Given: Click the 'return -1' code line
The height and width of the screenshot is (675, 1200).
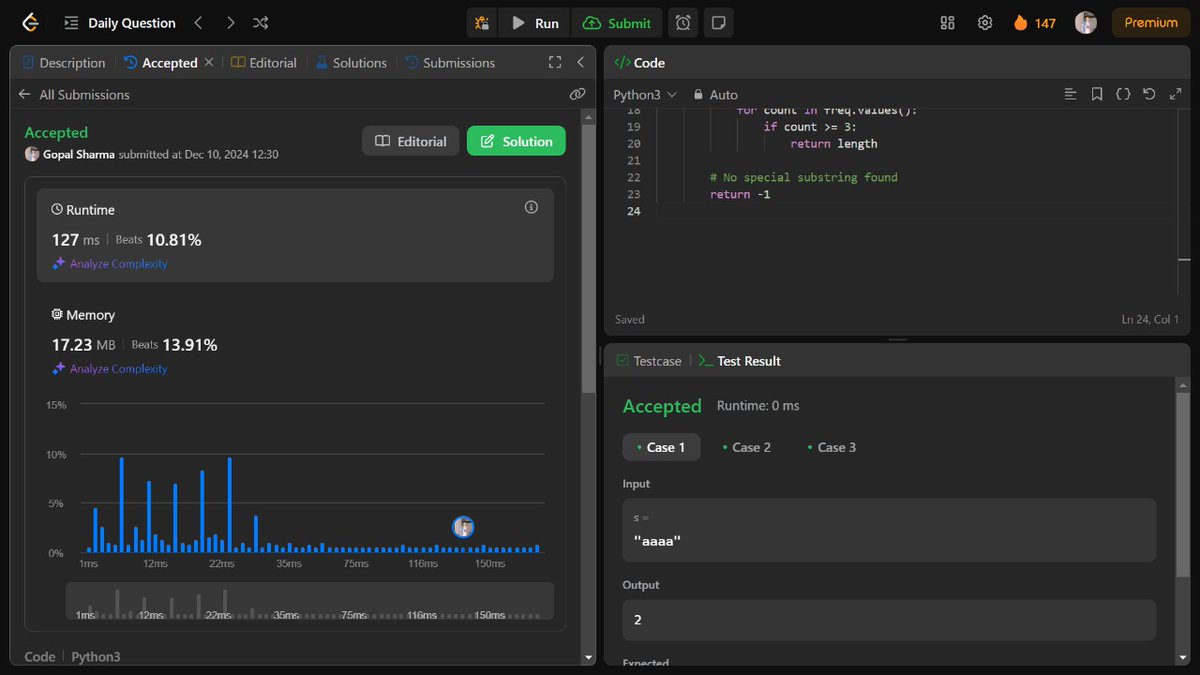Looking at the screenshot, I should click(740, 194).
